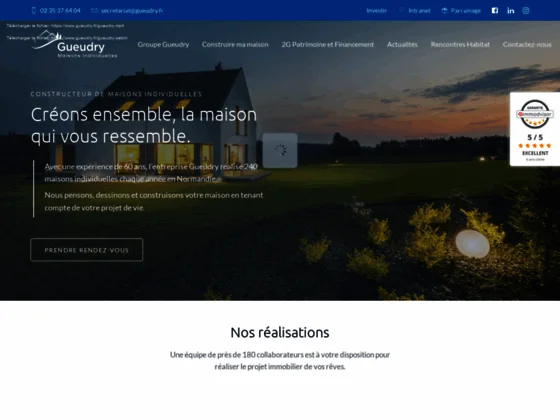Click the Excellent rating label
The width and height of the screenshot is (560, 420).
point(535,153)
